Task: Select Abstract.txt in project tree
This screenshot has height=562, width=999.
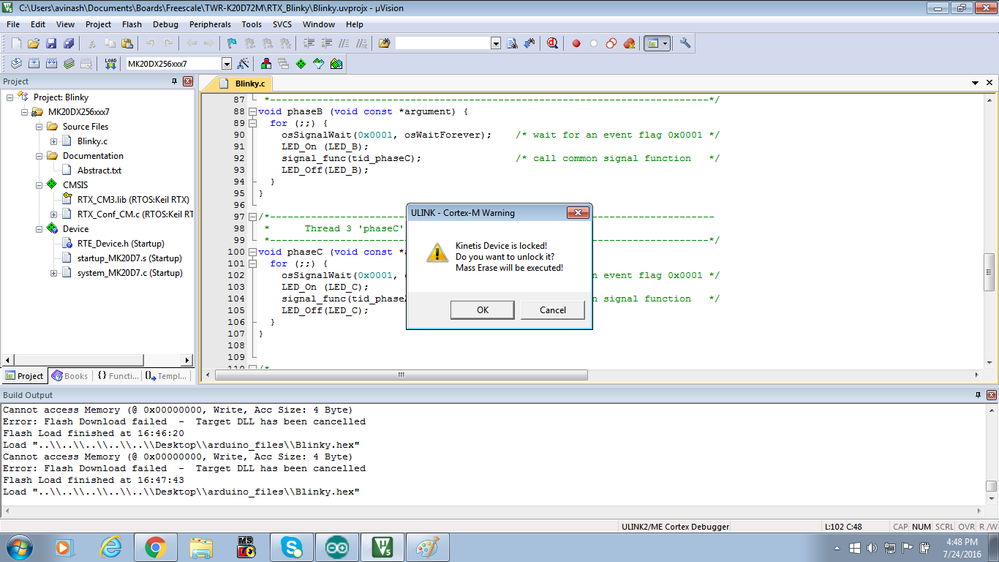Action: 99,171
